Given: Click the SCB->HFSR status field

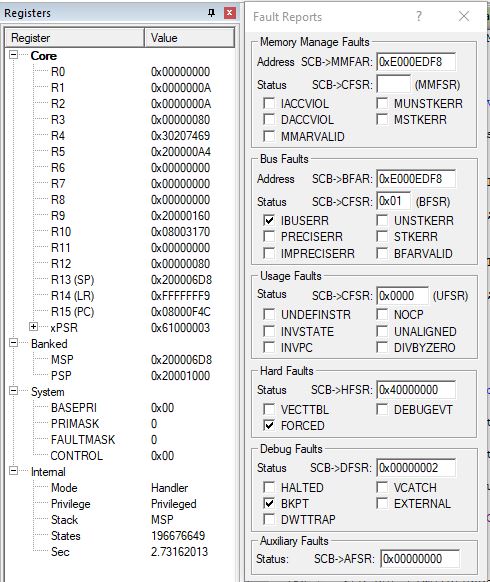Looking at the screenshot, I should point(416,390).
